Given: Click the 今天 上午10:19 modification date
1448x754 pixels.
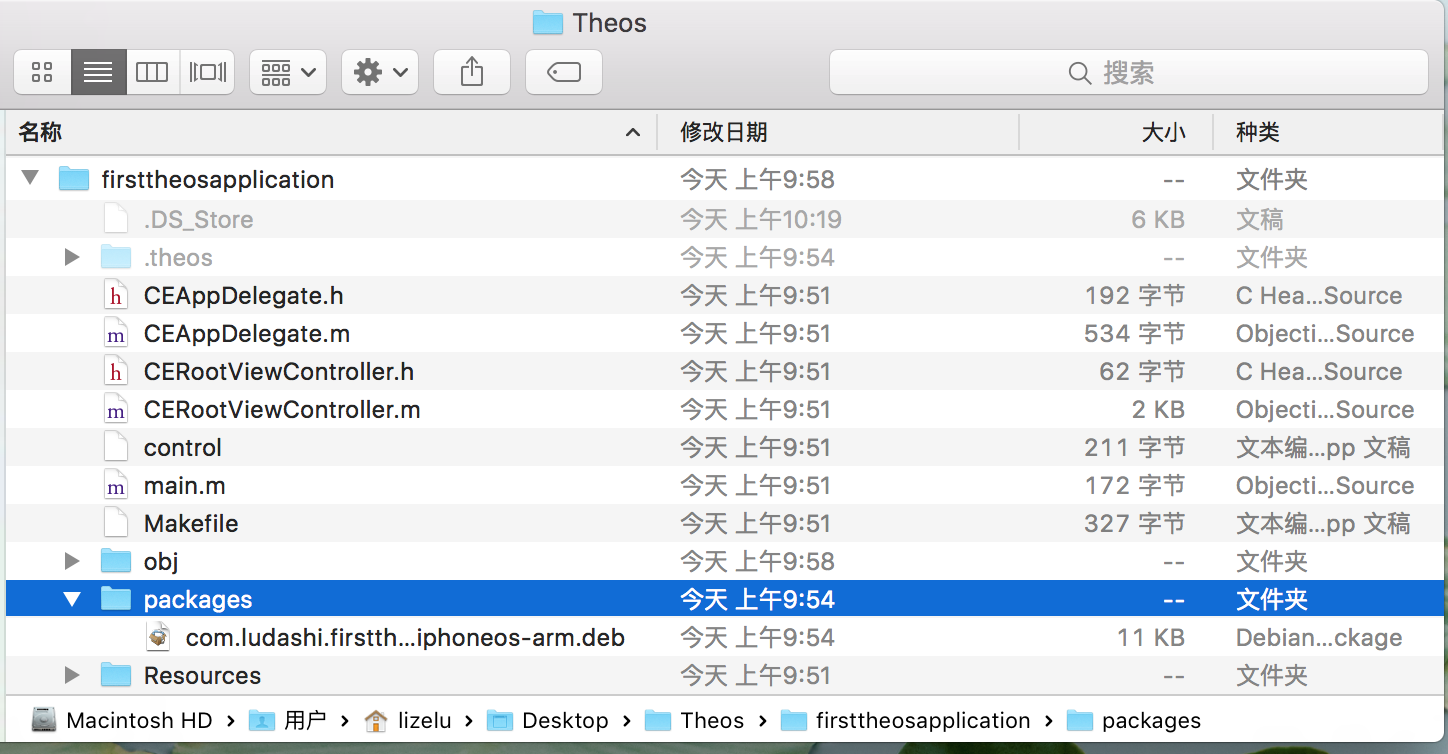Looking at the screenshot, I should (761, 220).
